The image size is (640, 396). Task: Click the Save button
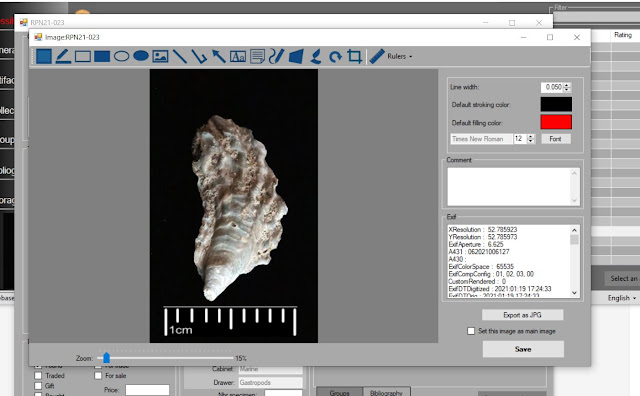coord(523,349)
